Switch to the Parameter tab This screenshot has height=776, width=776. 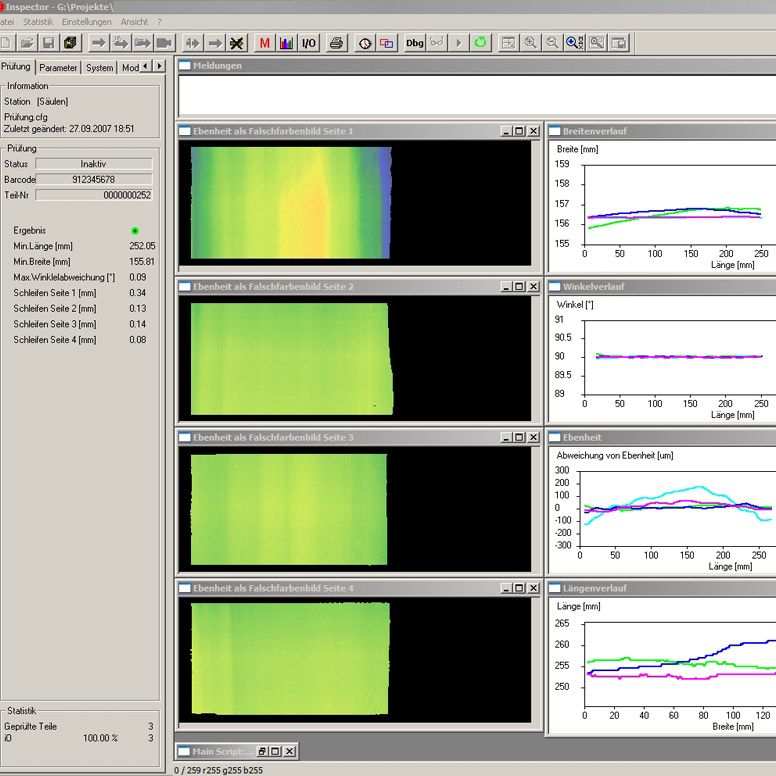click(58, 68)
